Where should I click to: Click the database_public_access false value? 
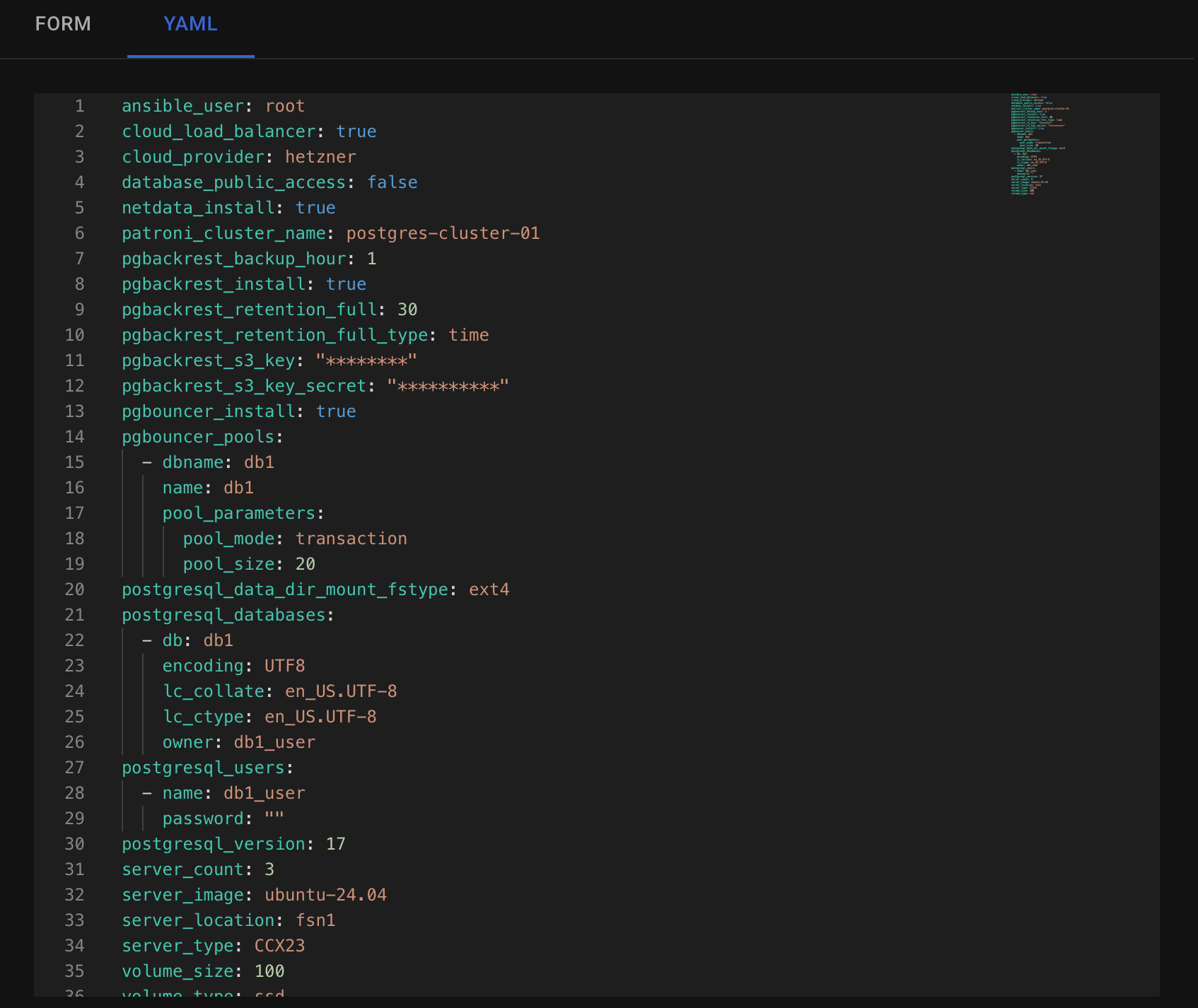coord(392,182)
